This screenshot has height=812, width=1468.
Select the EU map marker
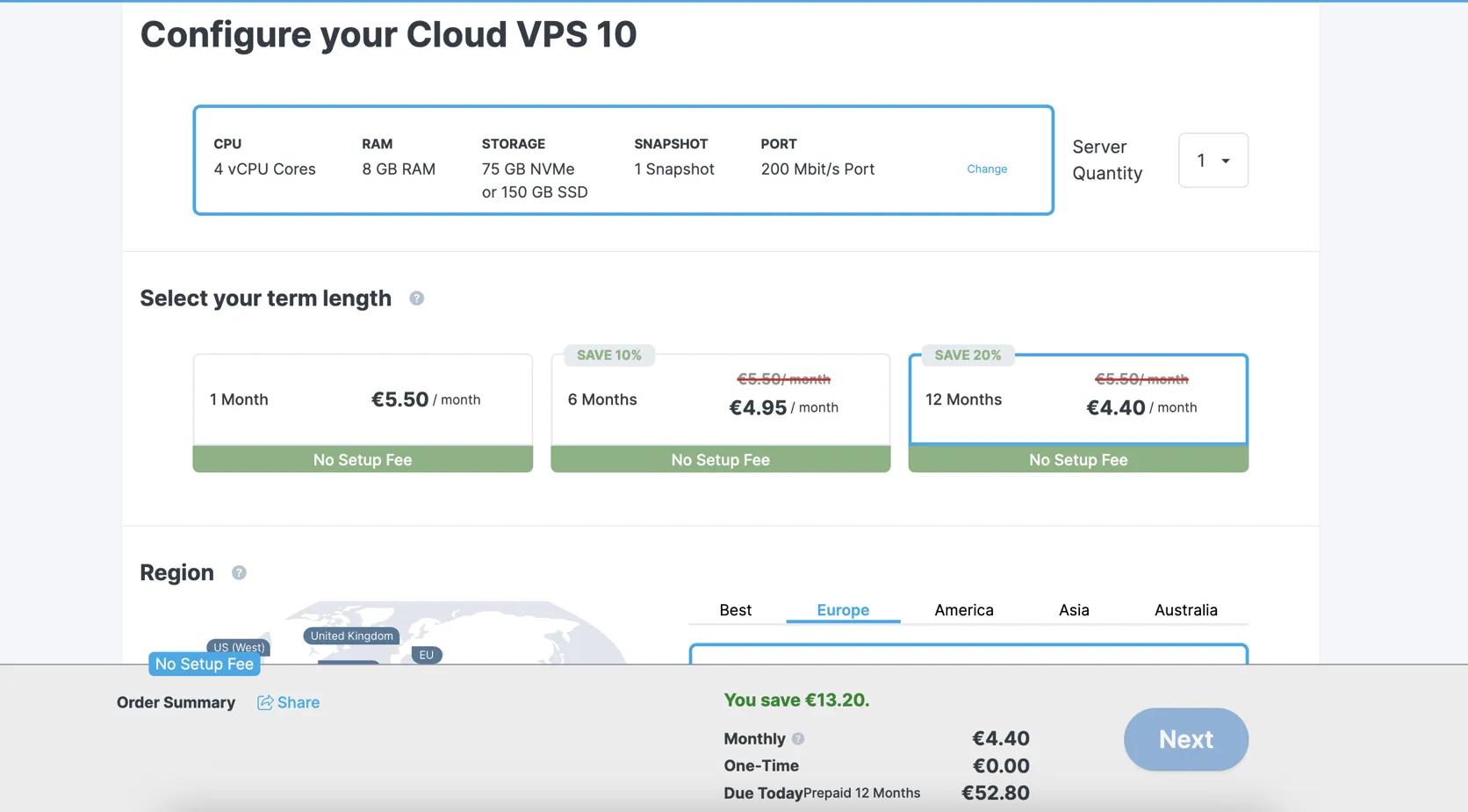[427, 655]
